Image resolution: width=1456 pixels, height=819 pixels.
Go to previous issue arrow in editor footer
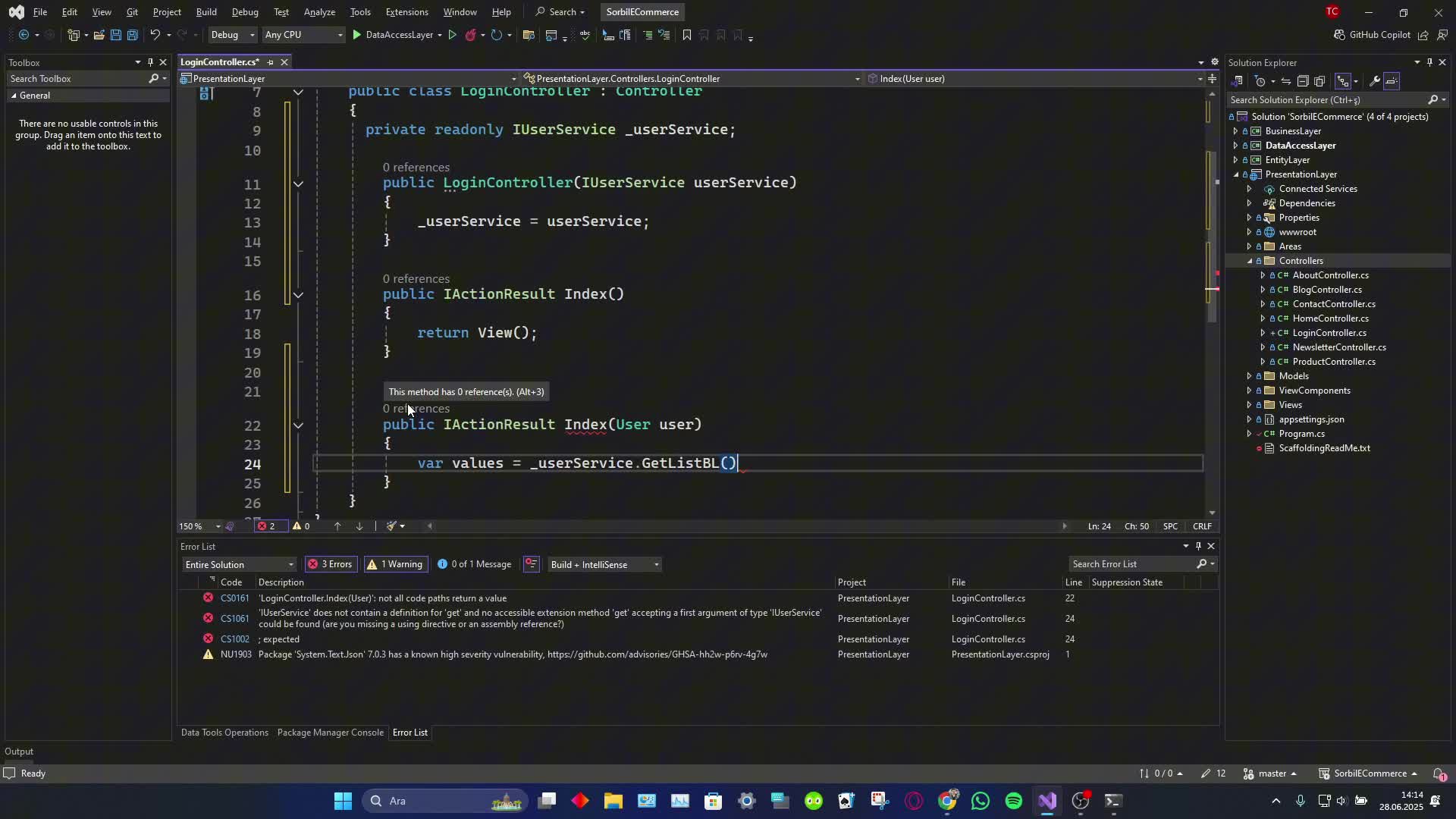[337, 526]
